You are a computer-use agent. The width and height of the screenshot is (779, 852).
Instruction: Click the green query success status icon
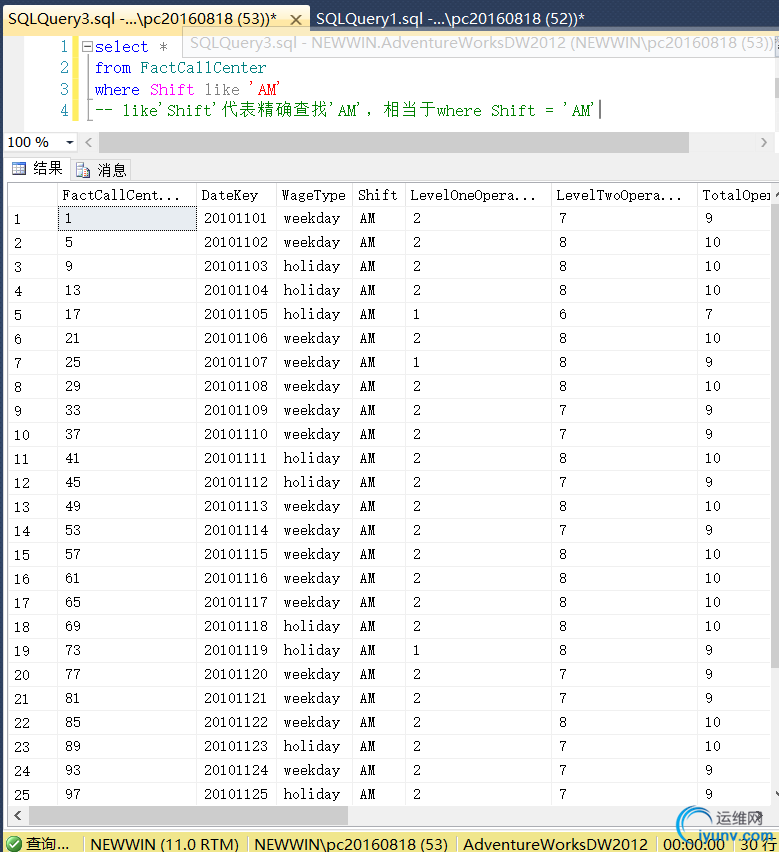[13, 844]
